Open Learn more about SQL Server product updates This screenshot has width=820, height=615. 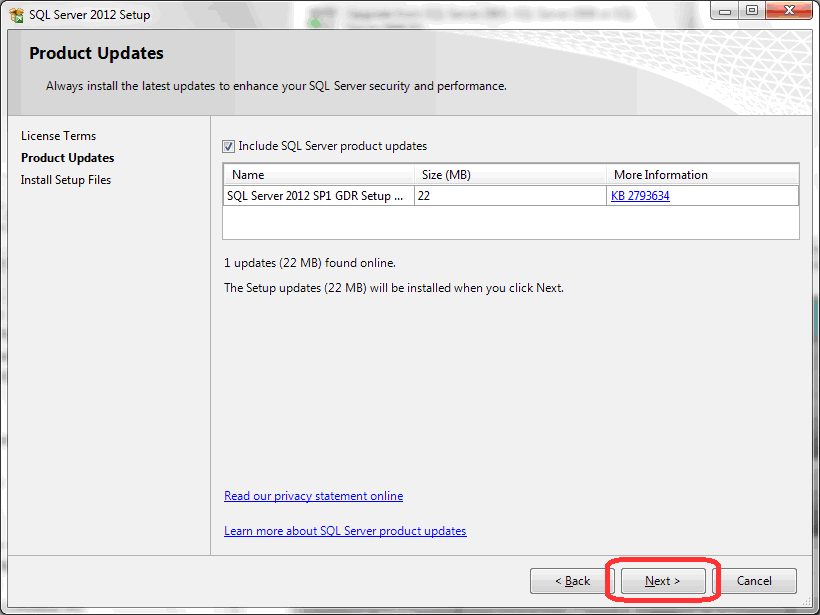(x=345, y=531)
